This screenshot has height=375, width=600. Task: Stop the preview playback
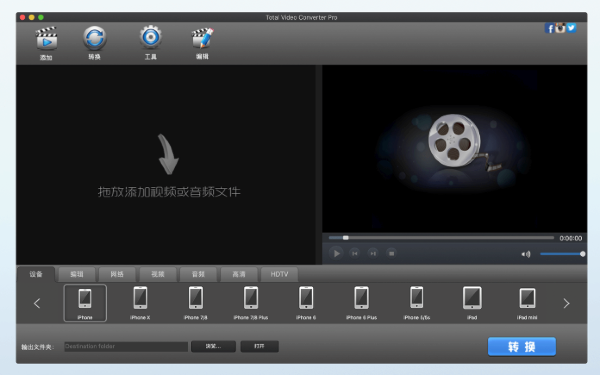point(391,253)
